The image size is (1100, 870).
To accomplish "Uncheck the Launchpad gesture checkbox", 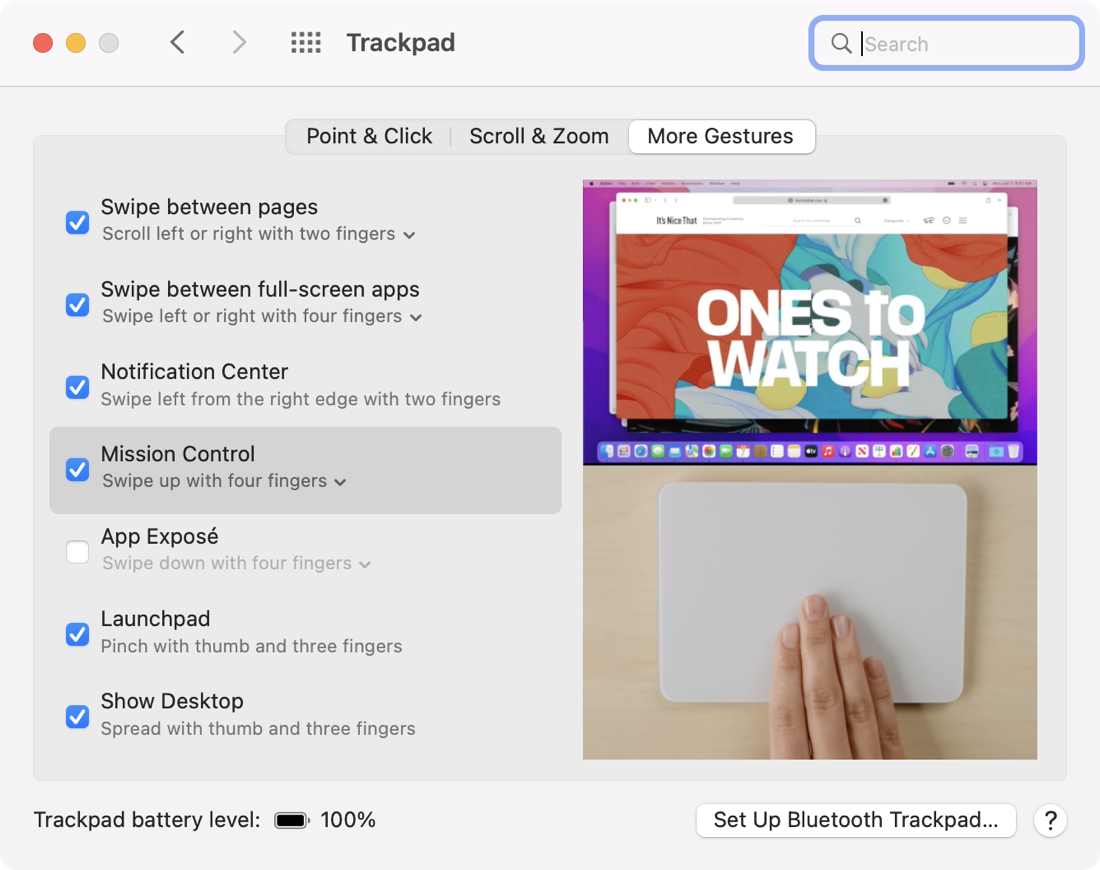I will coord(77,634).
